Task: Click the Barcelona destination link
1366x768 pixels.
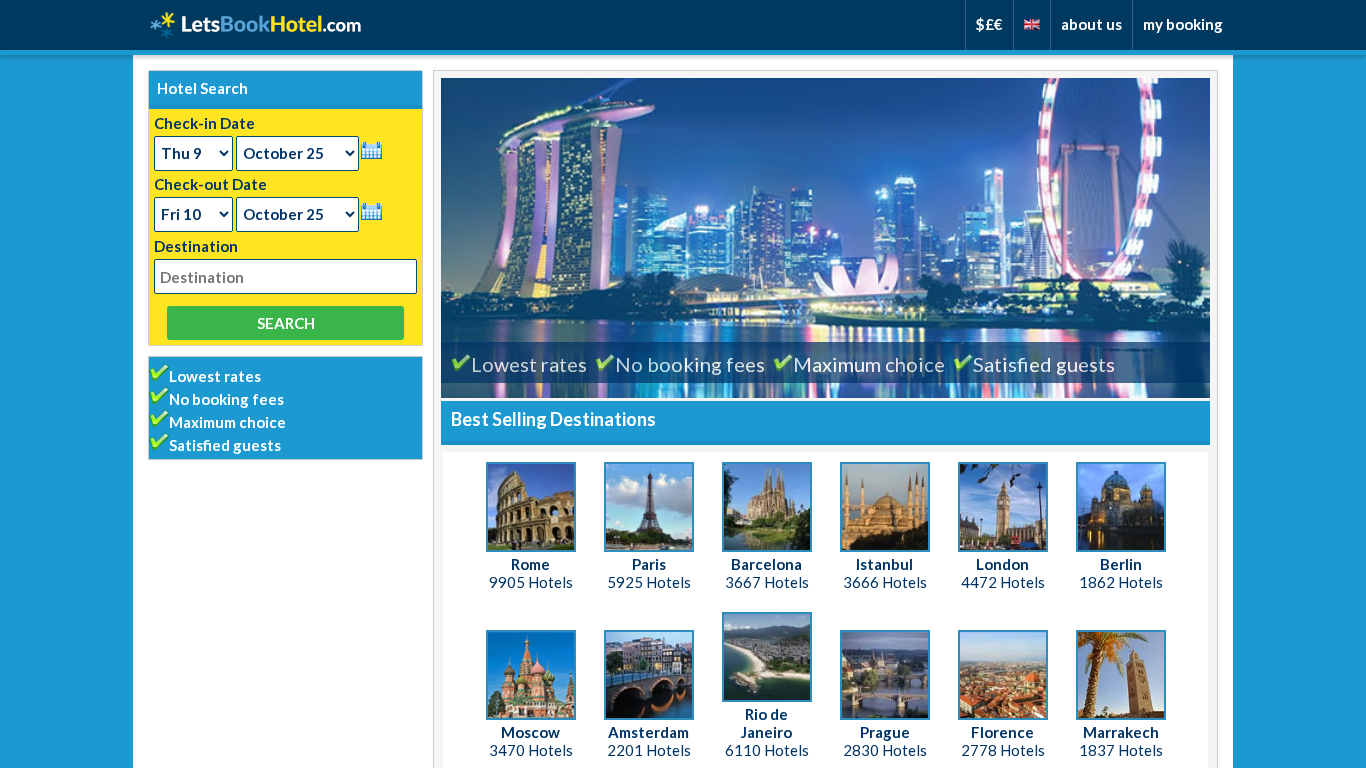Action: 766,565
